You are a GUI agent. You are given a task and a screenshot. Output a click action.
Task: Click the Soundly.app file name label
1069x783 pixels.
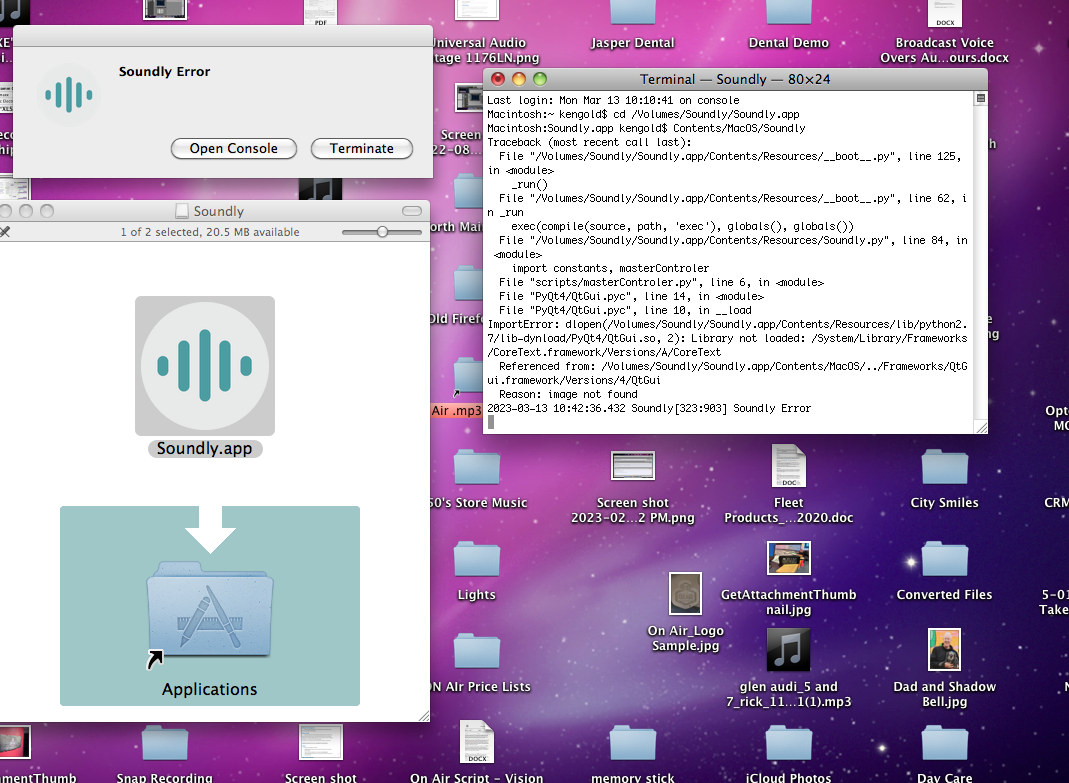205,448
